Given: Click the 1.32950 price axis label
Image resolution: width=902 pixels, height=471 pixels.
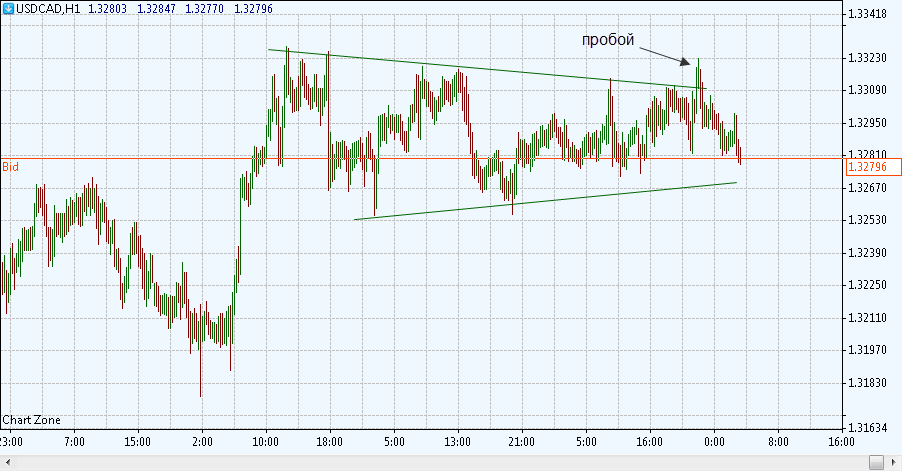Looking at the screenshot, I should [x=868, y=123].
